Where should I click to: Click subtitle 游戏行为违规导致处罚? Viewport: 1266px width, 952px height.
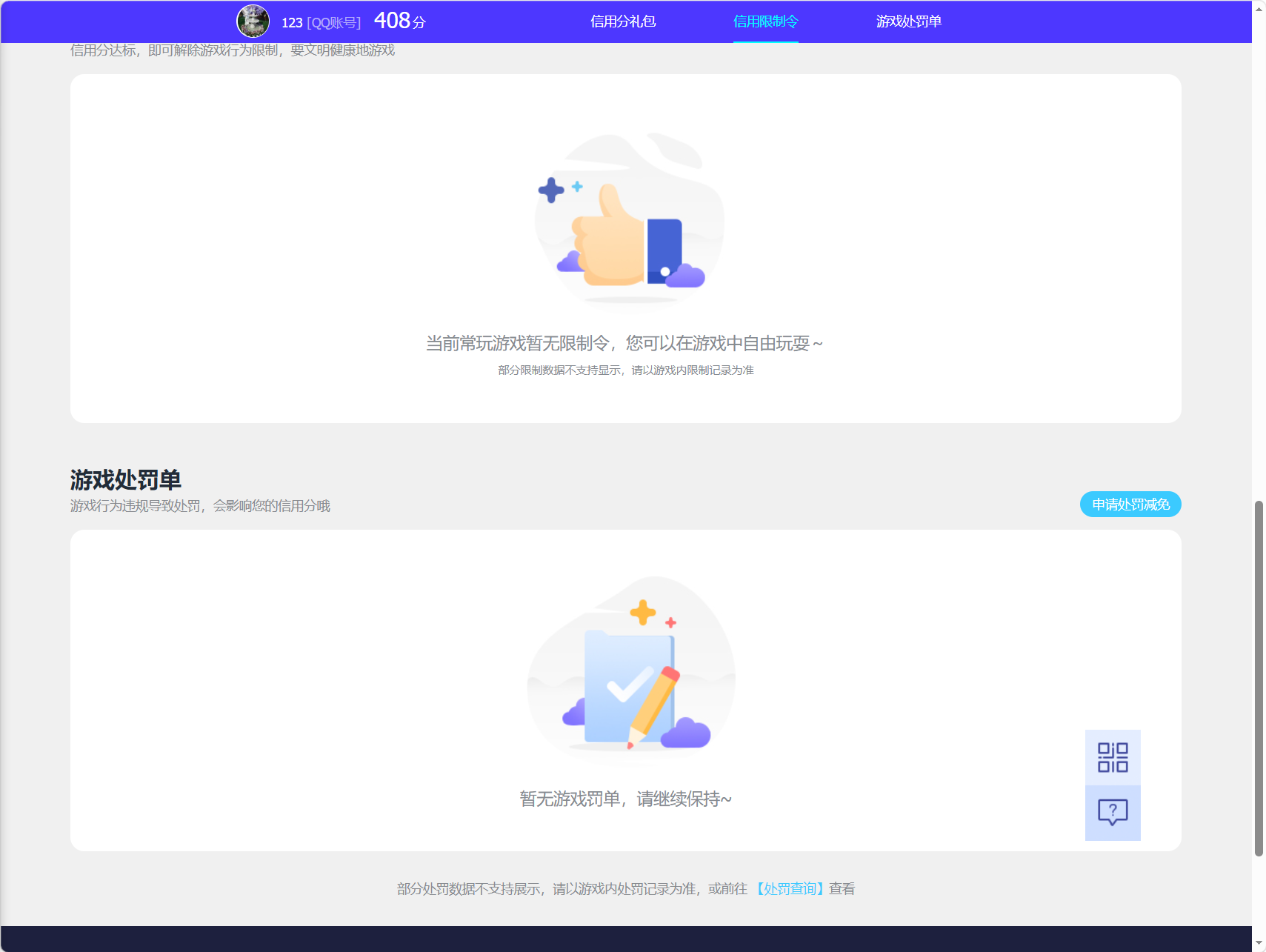[x=136, y=505]
